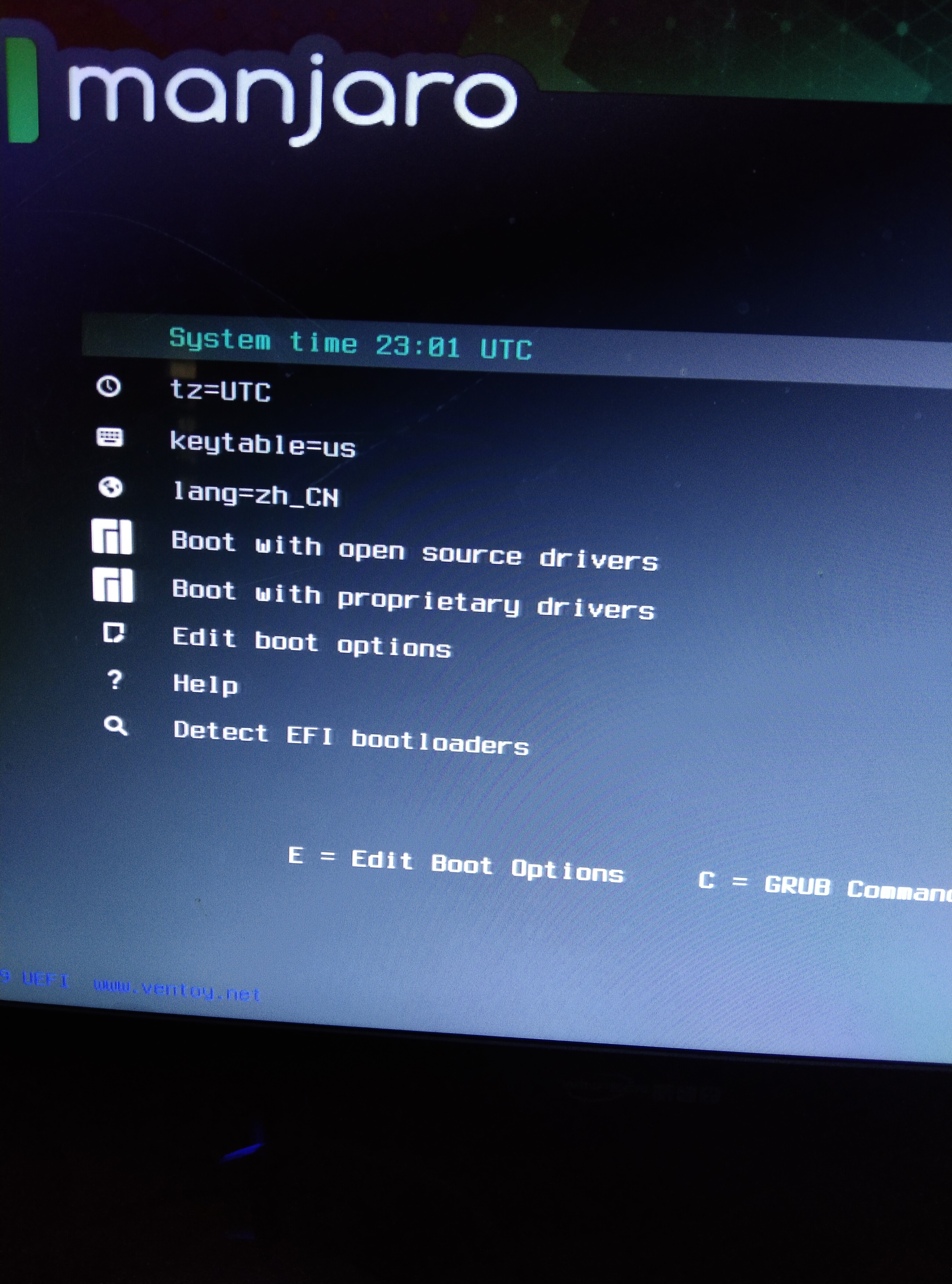This screenshot has width=952, height=1284.
Task: Click the clock icon beside tz=UTC
Action: (x=109, y=386)
